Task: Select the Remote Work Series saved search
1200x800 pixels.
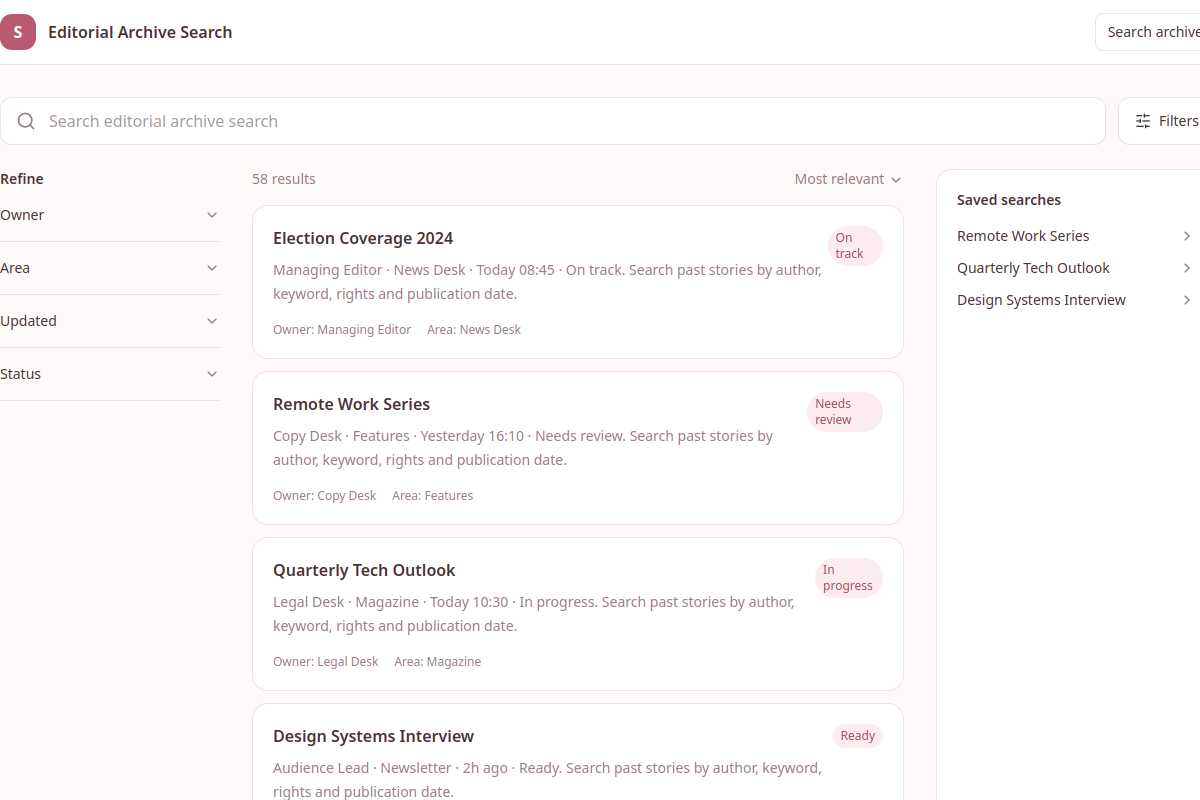Action: point(1023,236)
